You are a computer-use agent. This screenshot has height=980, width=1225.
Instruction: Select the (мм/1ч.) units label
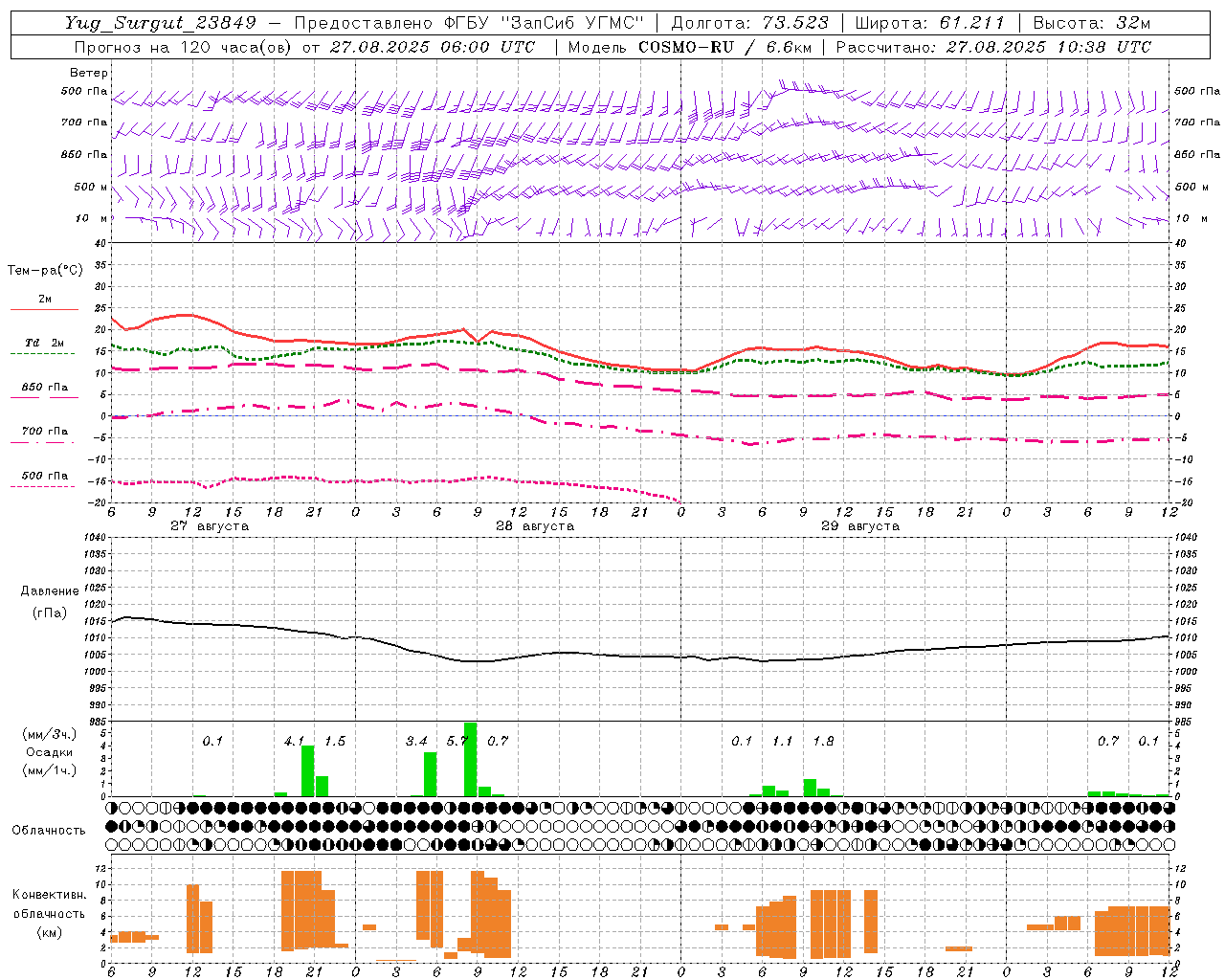pos(50,770)
